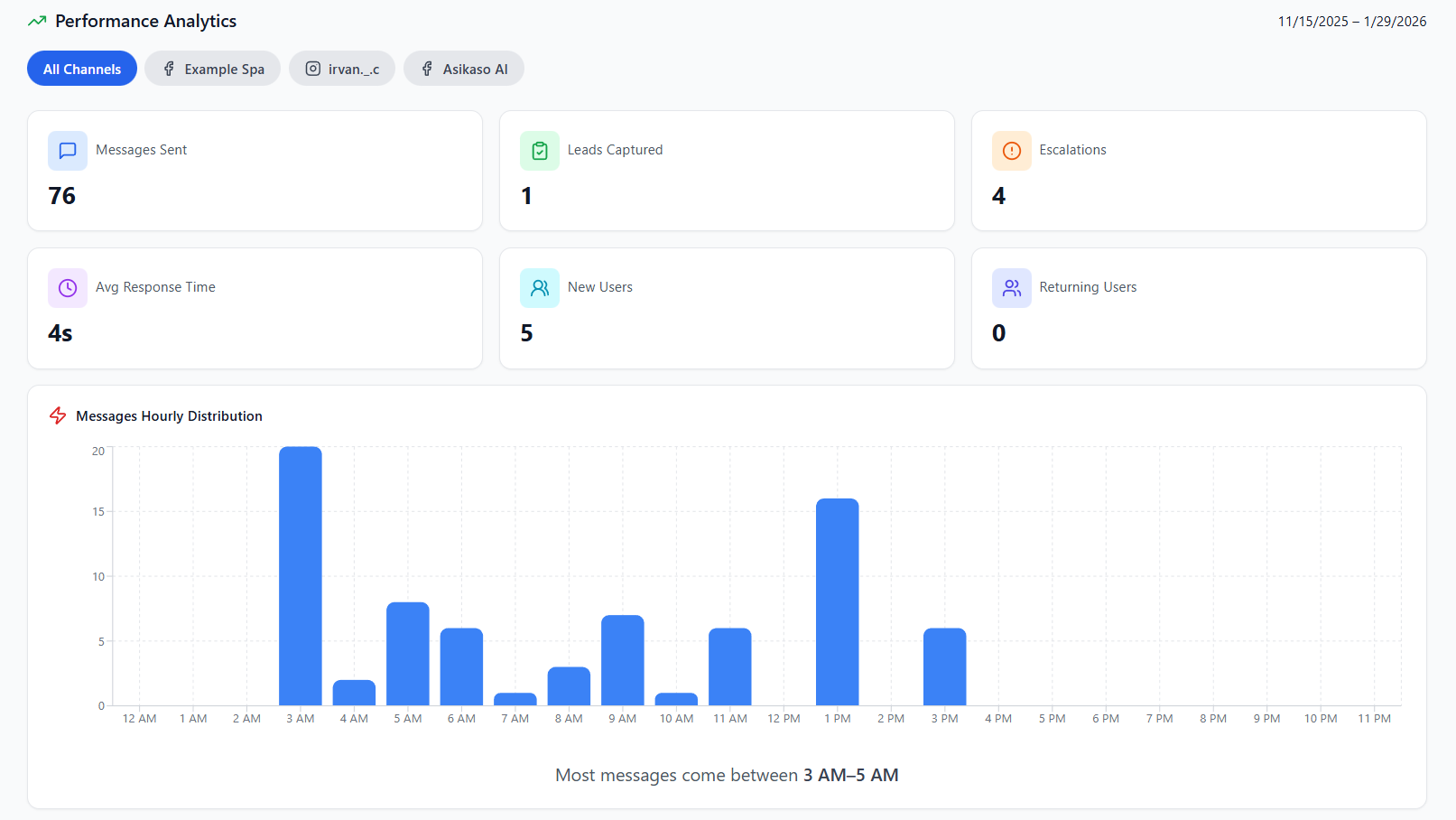Click the y-axis value 10
Image resolution: width=1456 pixels, height=820 pixels.
98,576
